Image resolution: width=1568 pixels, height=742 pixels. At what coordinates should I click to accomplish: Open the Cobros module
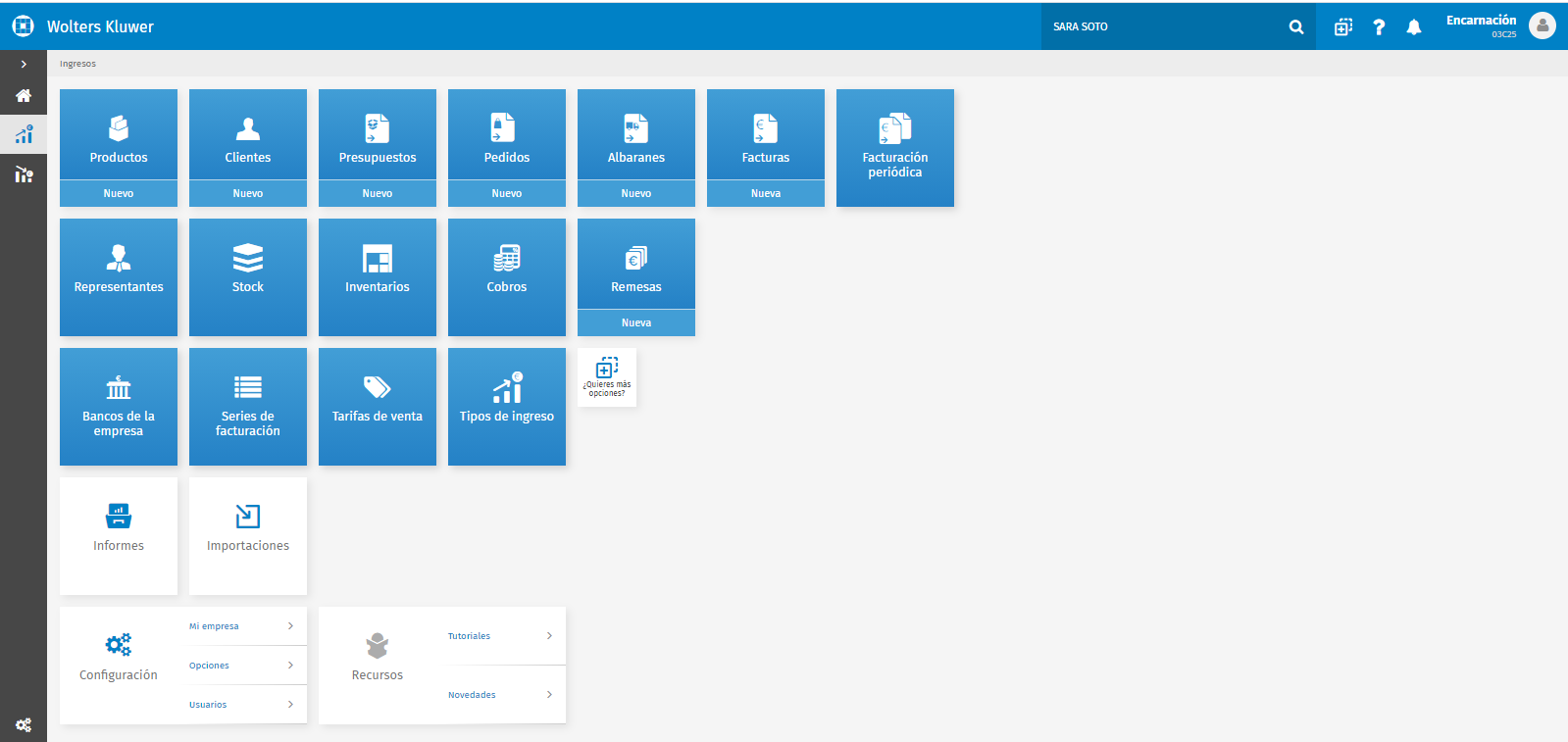click(506, 276)
